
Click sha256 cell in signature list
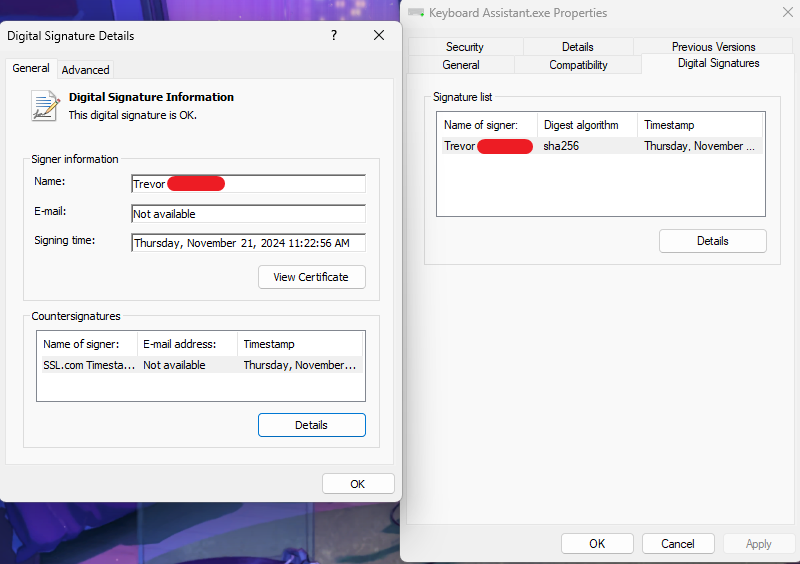pos(561,146)
